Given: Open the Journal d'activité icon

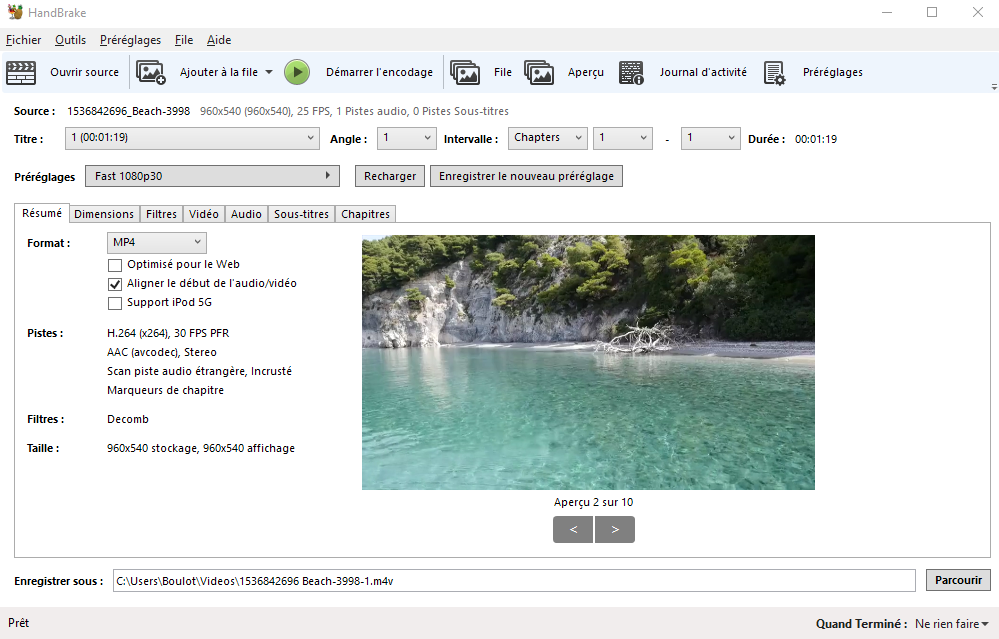Looking at the screenshot, I should point(631,72).
